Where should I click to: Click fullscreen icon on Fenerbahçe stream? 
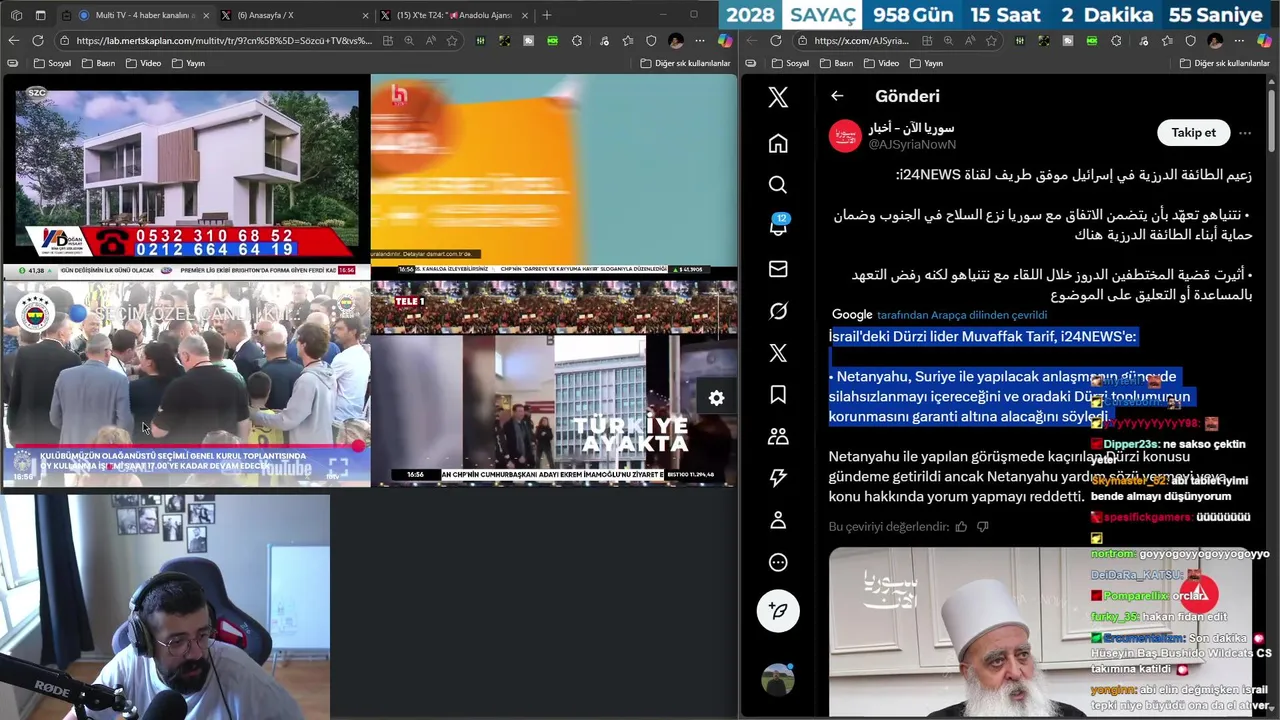(x=338, y=467)
